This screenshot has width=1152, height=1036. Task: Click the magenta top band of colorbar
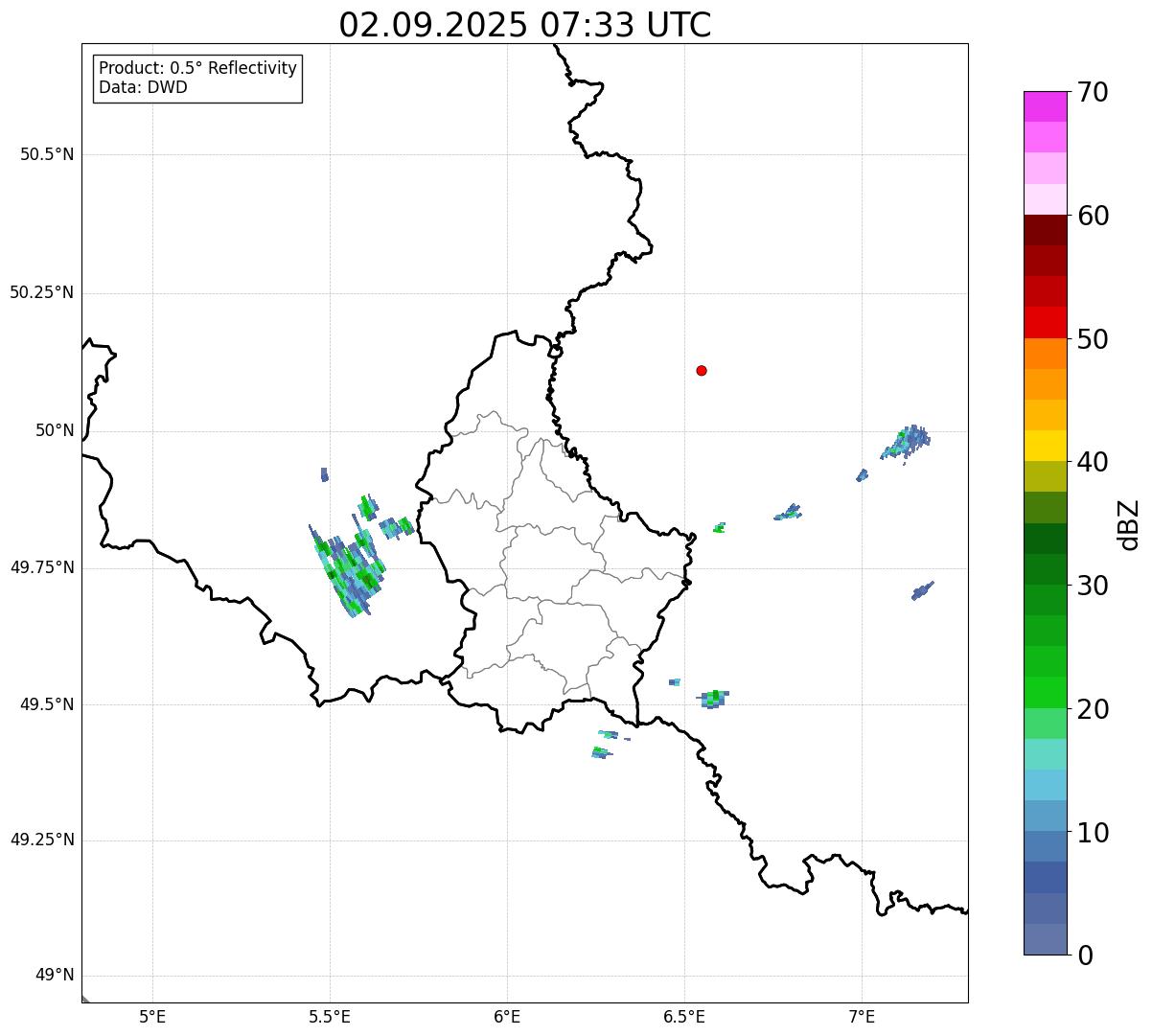(x=1045, y=106)
